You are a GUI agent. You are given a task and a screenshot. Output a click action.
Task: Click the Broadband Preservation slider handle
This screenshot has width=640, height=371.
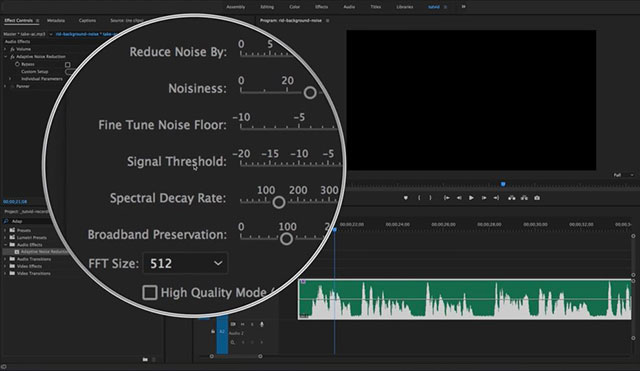pos(287,239)
